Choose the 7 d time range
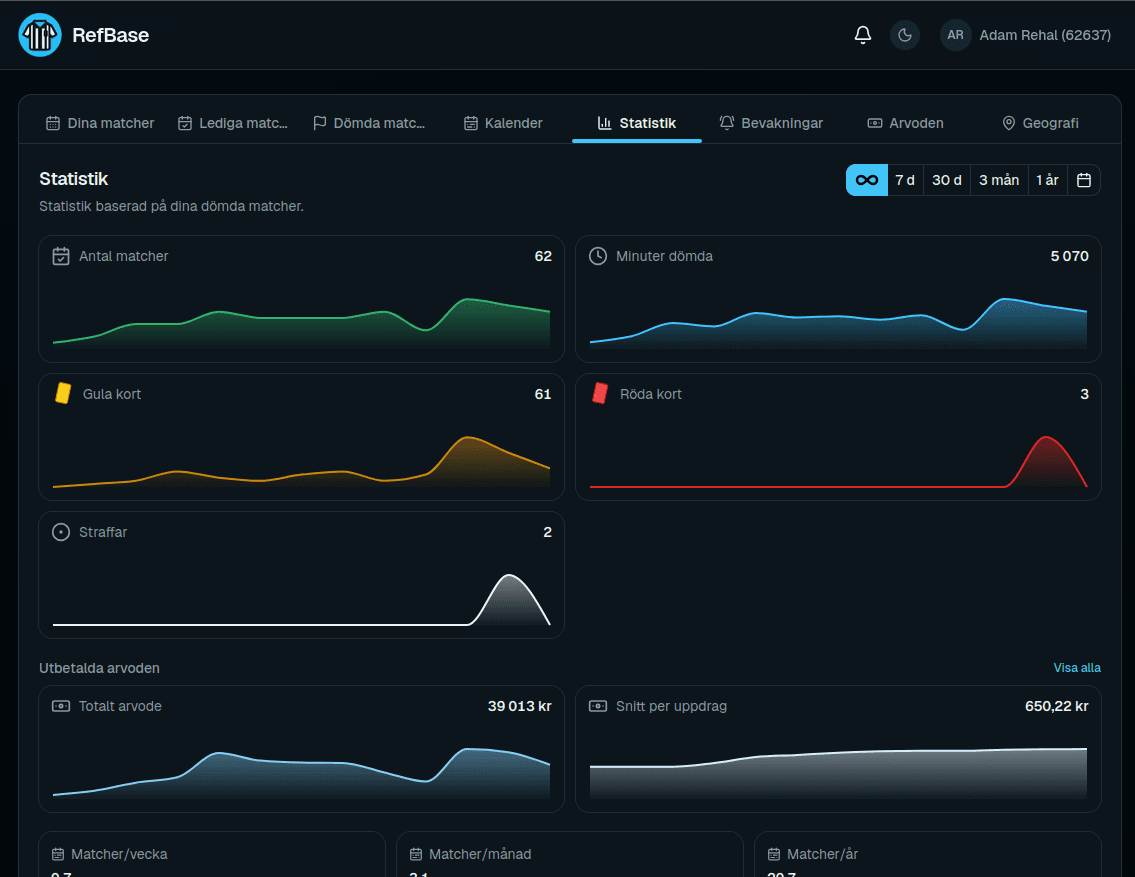 [x=905, y=180]
